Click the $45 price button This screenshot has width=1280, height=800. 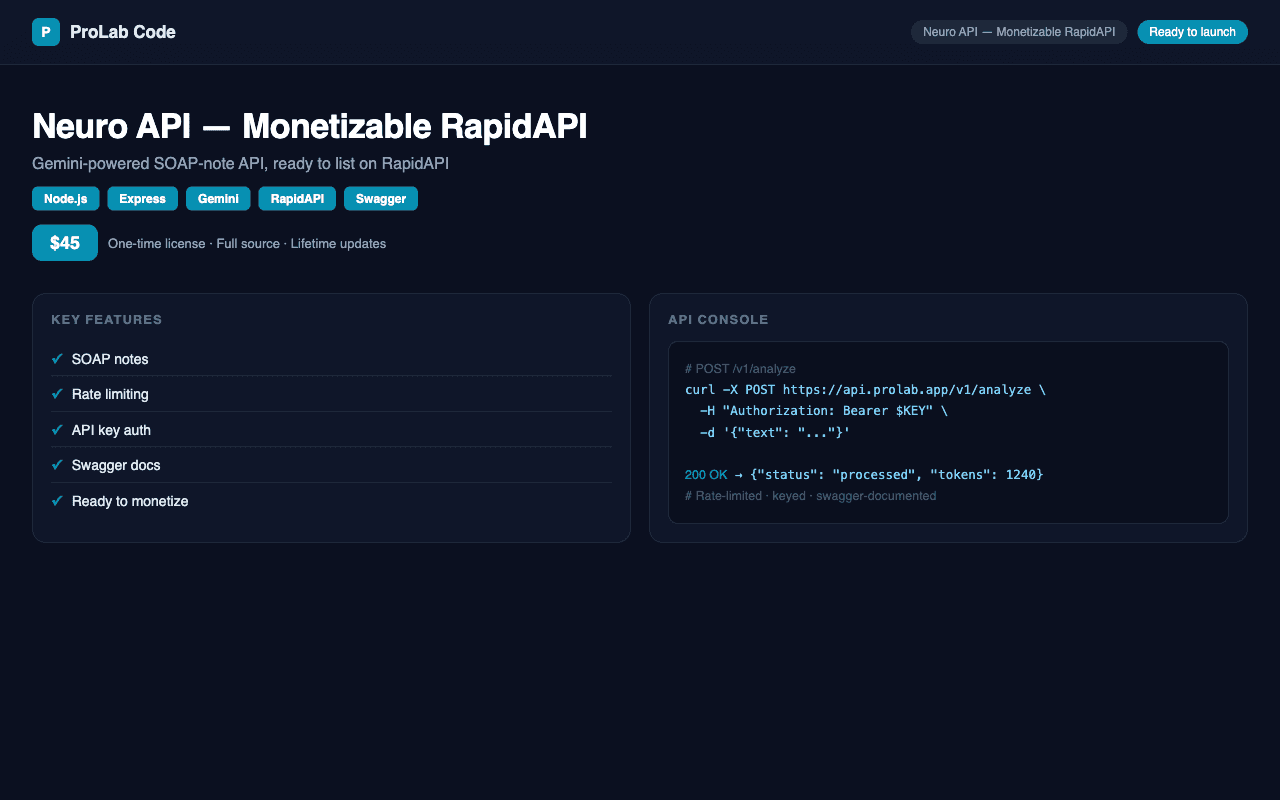coord(65,243)
